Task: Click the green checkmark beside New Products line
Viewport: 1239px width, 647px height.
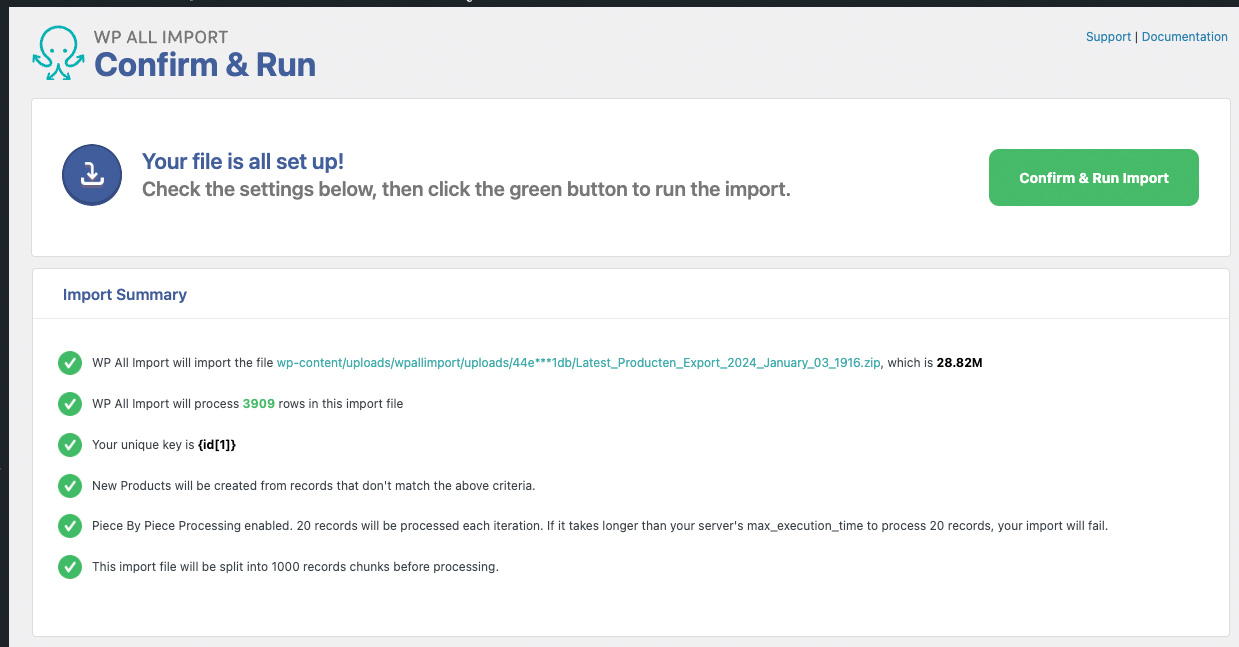Action: pos(69,486)
